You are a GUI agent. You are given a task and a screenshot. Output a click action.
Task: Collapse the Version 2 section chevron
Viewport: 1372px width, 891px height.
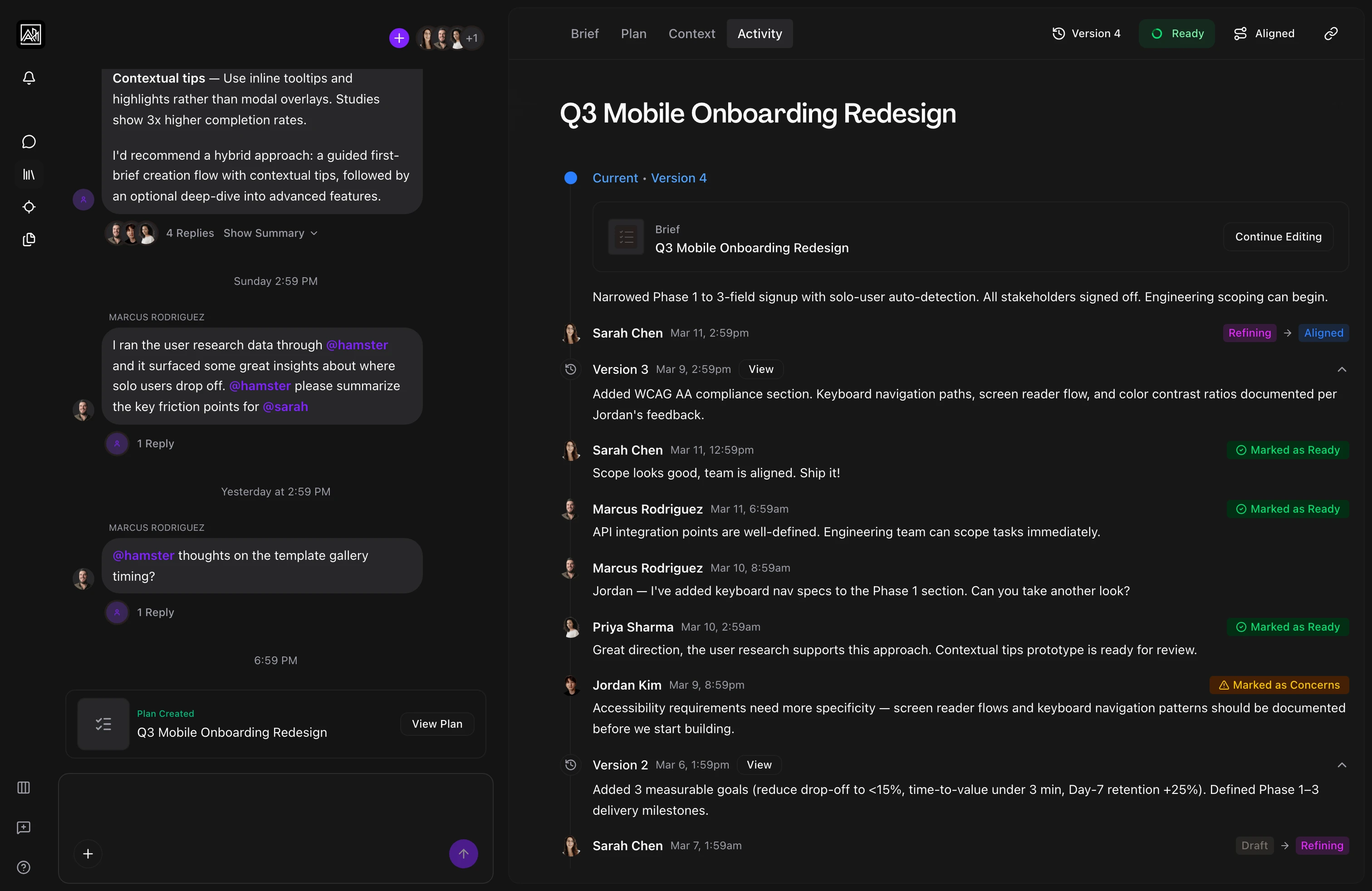point(1342,765)
